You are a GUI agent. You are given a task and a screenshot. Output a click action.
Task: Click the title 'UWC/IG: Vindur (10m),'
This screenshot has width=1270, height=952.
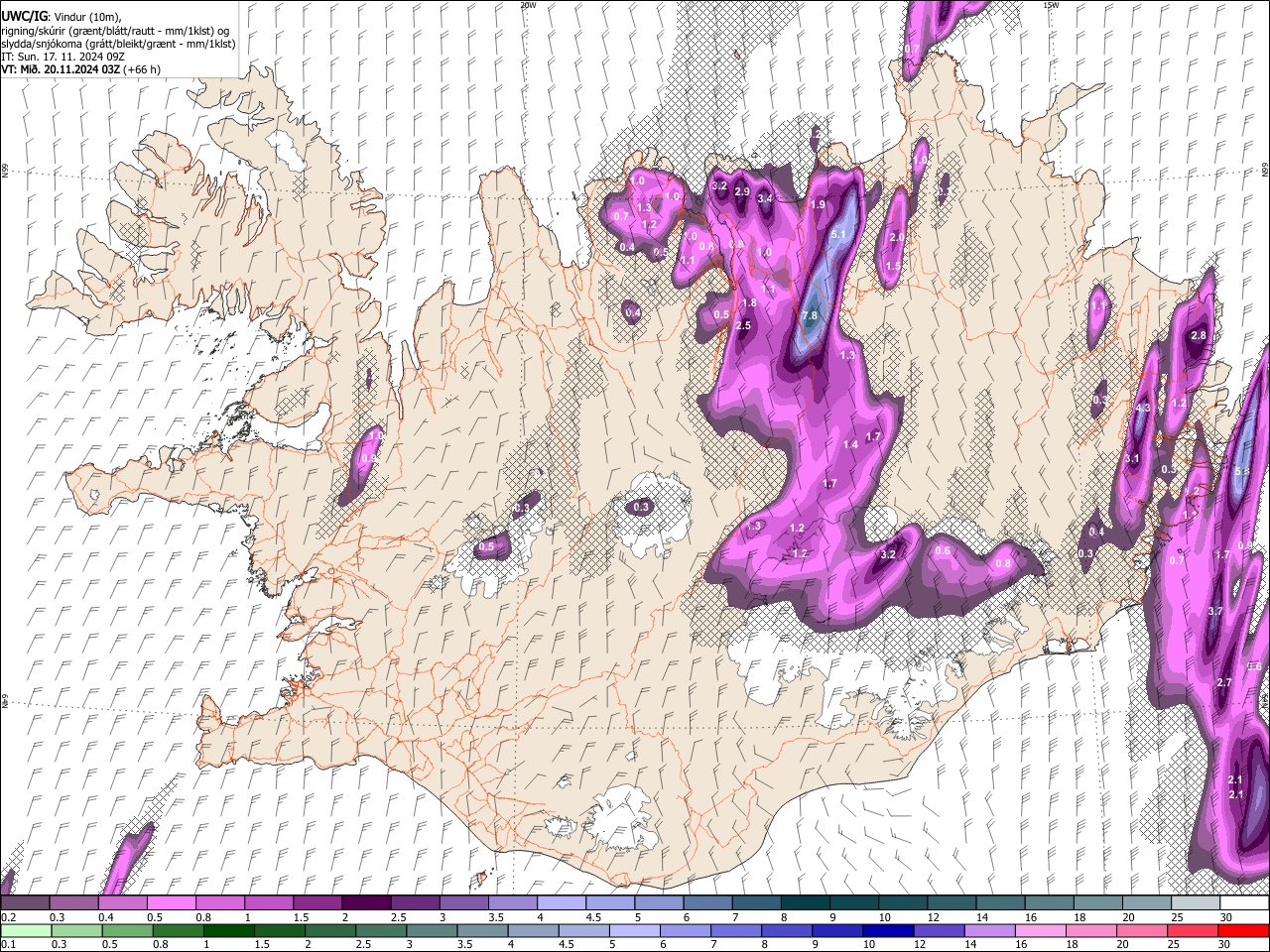click(x=63, y=16)
